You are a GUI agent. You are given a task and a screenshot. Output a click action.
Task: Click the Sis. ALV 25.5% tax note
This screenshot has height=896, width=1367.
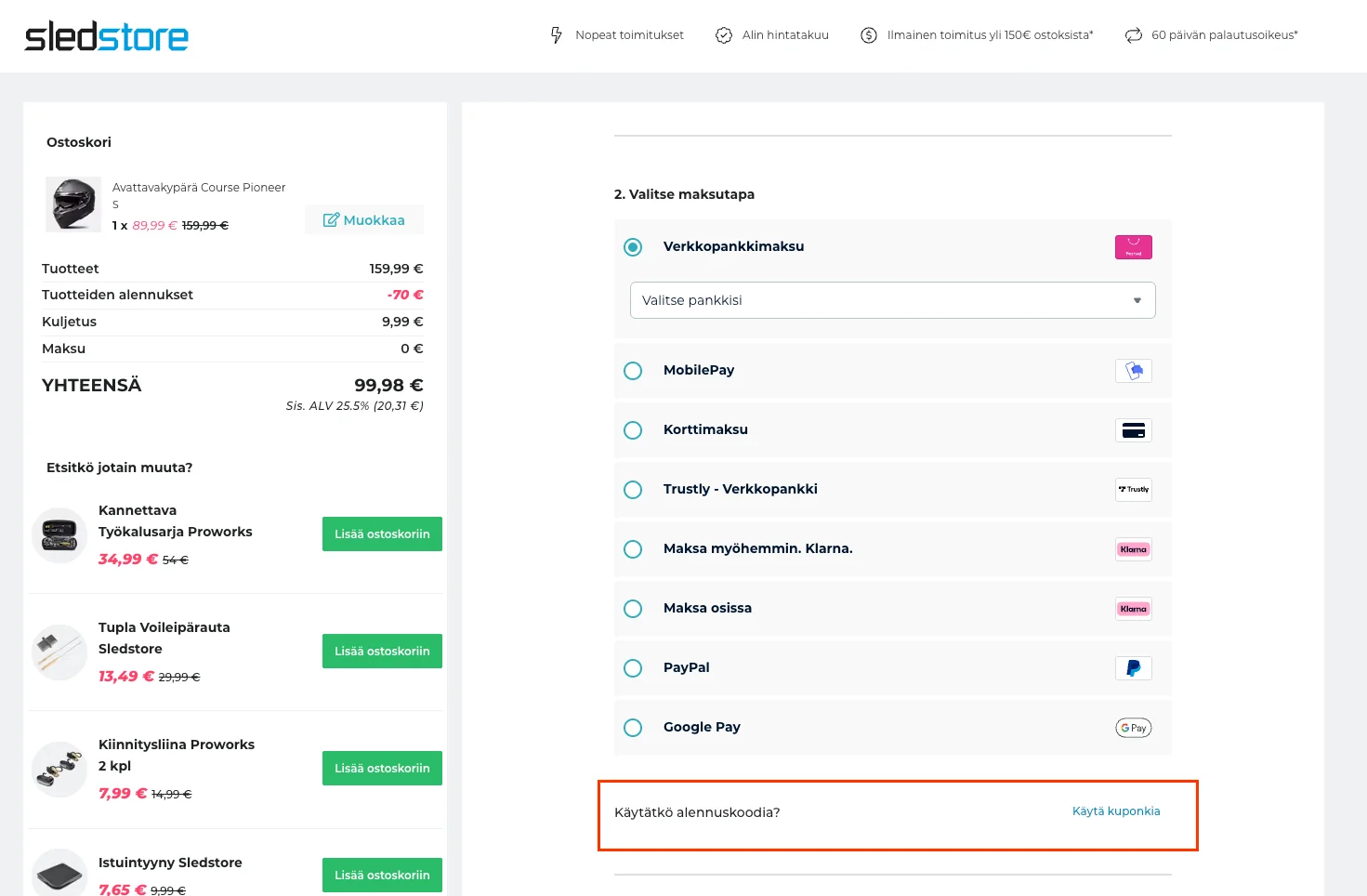(355, 406)
